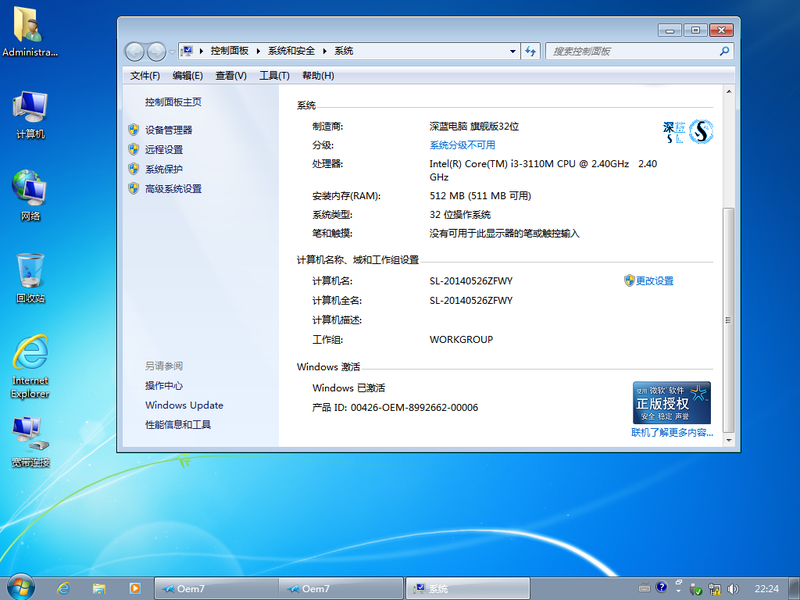Open 高级系统设置 from the left sidebar
The height and width of the screenshot is (600, 800).
[x=173, y=189]
